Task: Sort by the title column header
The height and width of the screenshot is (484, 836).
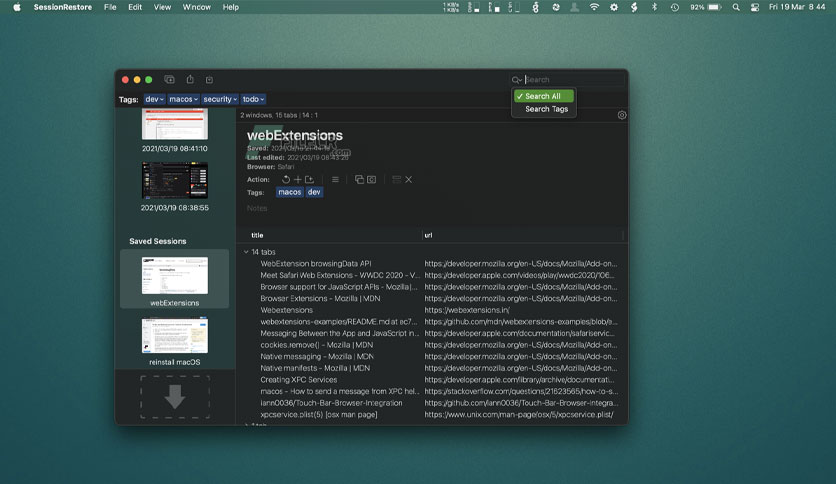Action: [257, 235]
